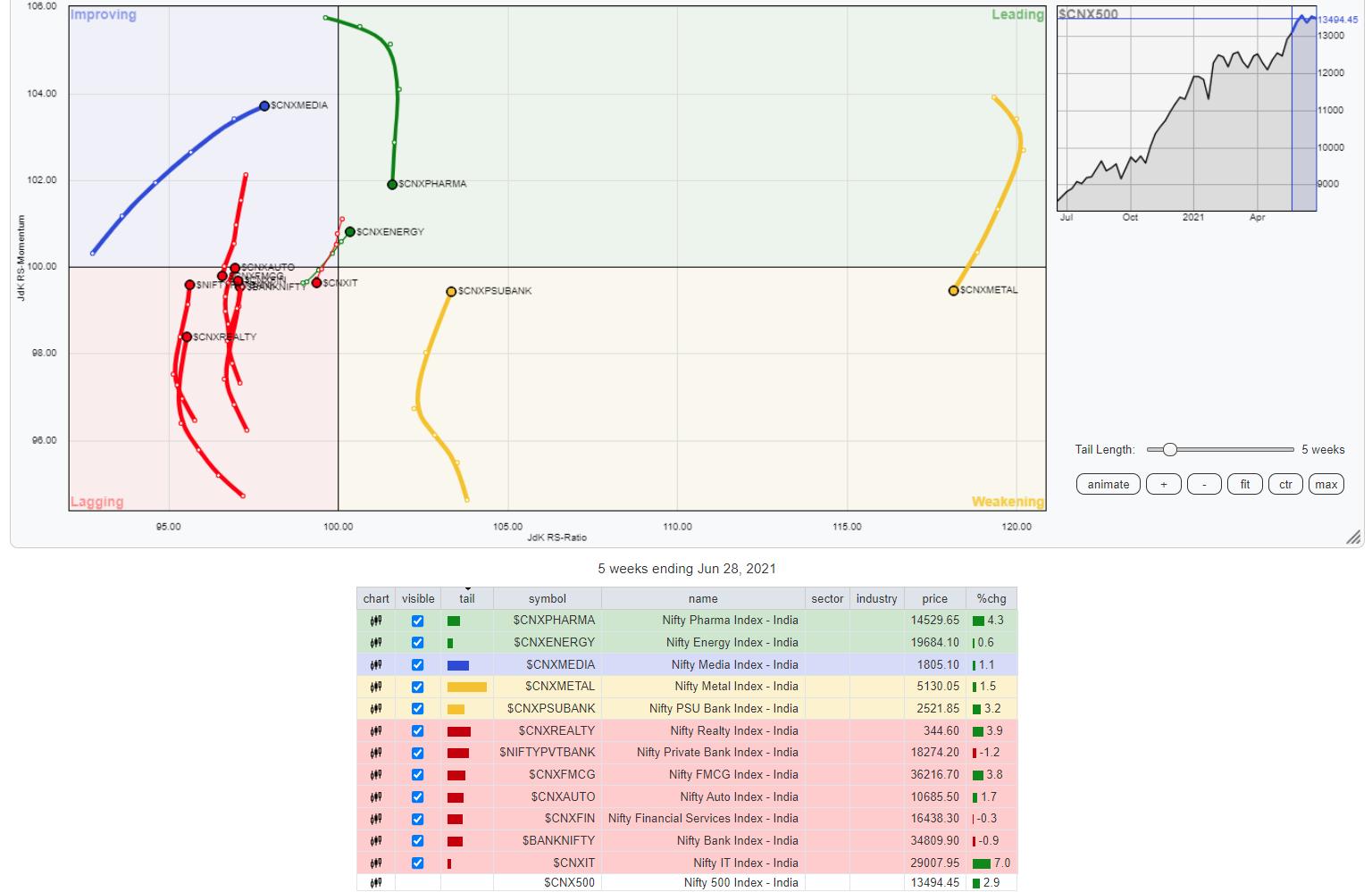The height and width of the screenshot is (892, 1372).
Task: Open chart icon for $CNXMETAL row
Action: point(376,687)
